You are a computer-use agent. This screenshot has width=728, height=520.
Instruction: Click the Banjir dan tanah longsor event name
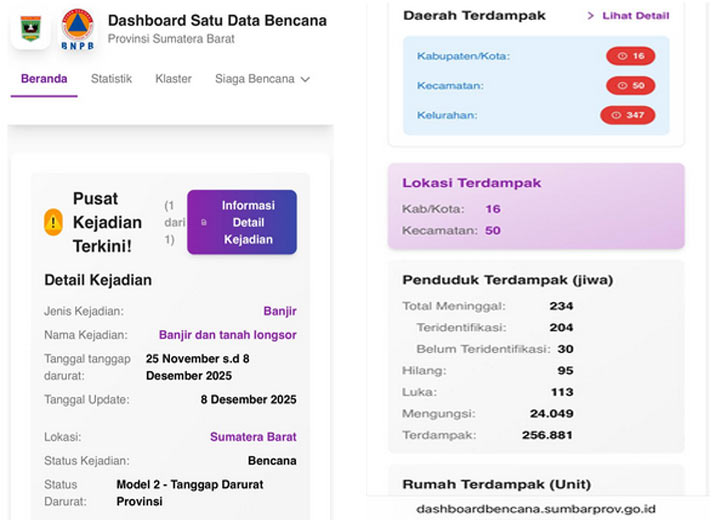(x=227, y=335)
